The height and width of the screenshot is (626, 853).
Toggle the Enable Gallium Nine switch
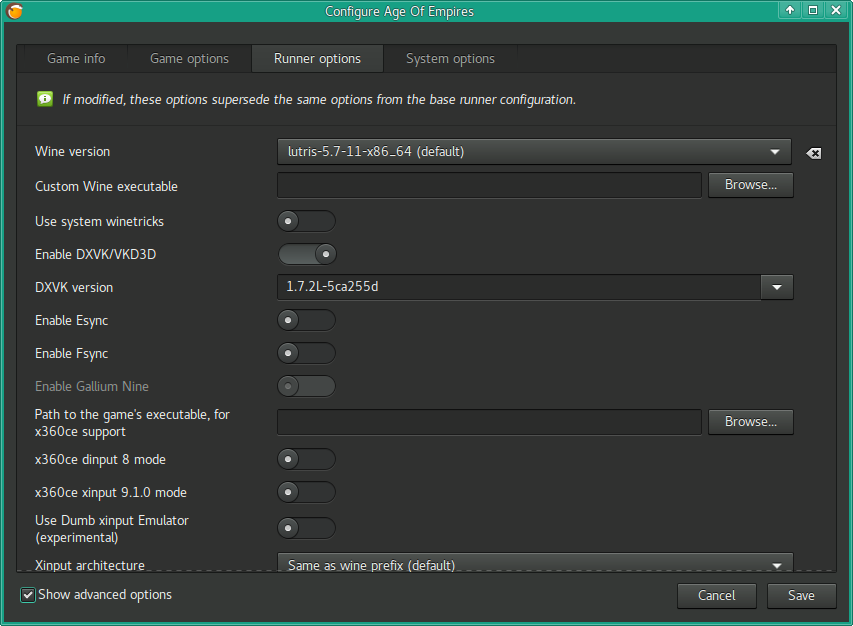[x=306, y=386]
